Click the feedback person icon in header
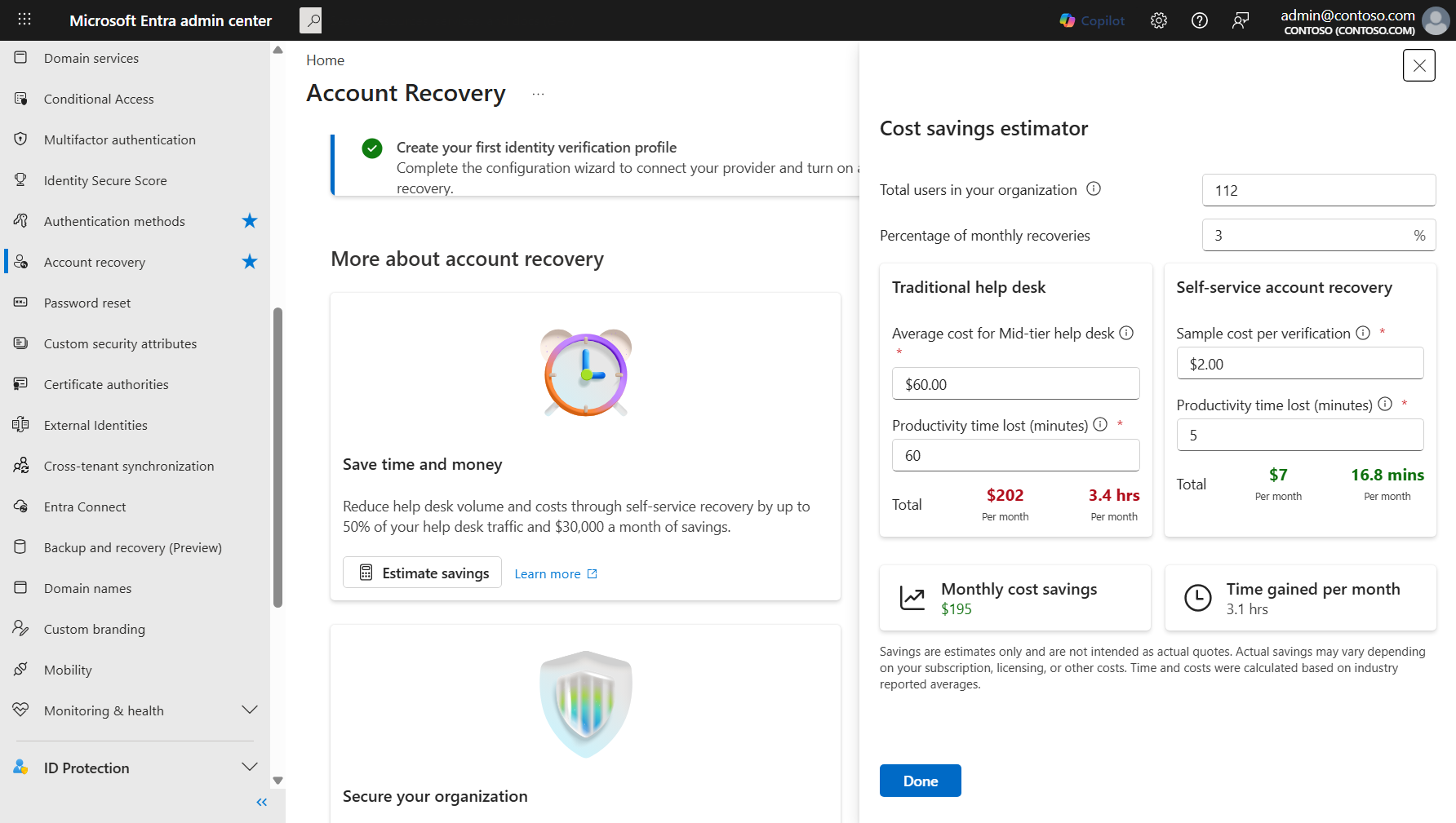 (1241, 20)
